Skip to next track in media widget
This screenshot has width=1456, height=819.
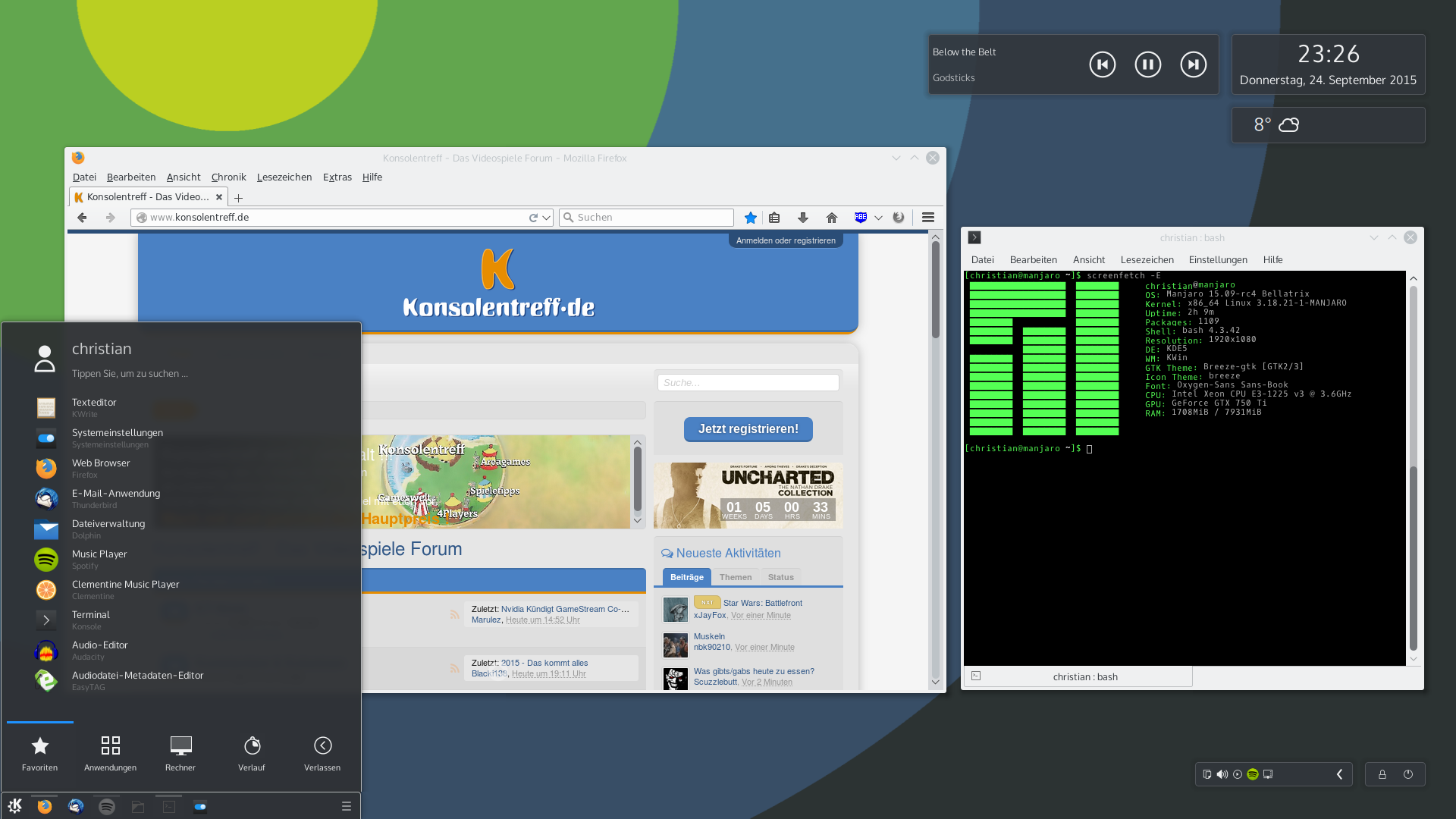tap(1194, 64)
